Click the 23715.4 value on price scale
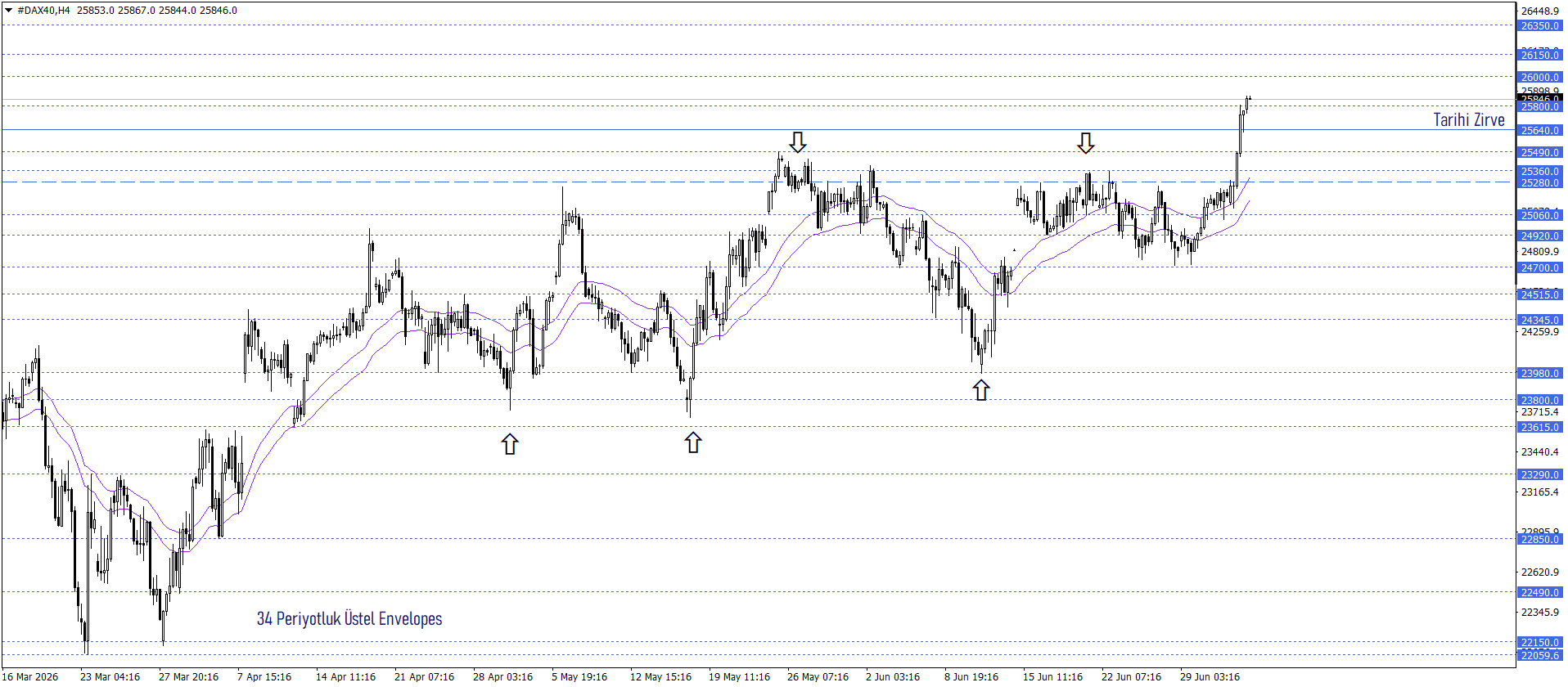This screenshot has height=687, width=1568. click(x=1540, y=412)
